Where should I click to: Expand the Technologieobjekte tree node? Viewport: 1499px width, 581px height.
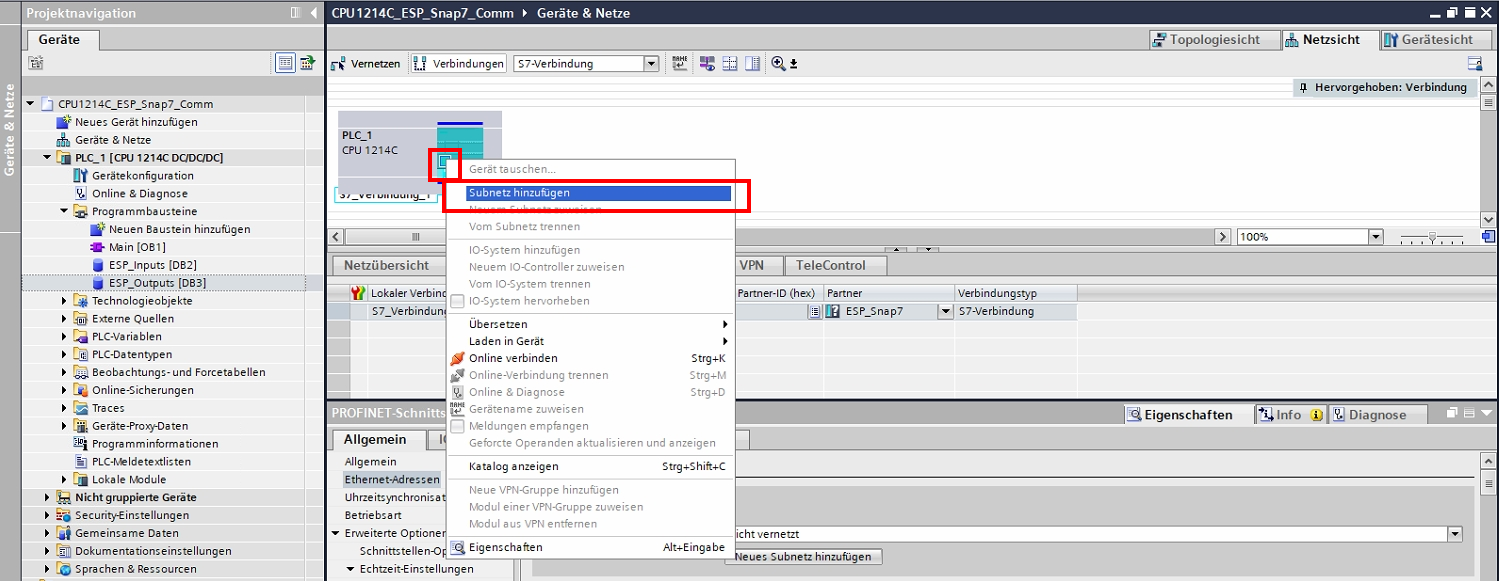tap(65, 301)
